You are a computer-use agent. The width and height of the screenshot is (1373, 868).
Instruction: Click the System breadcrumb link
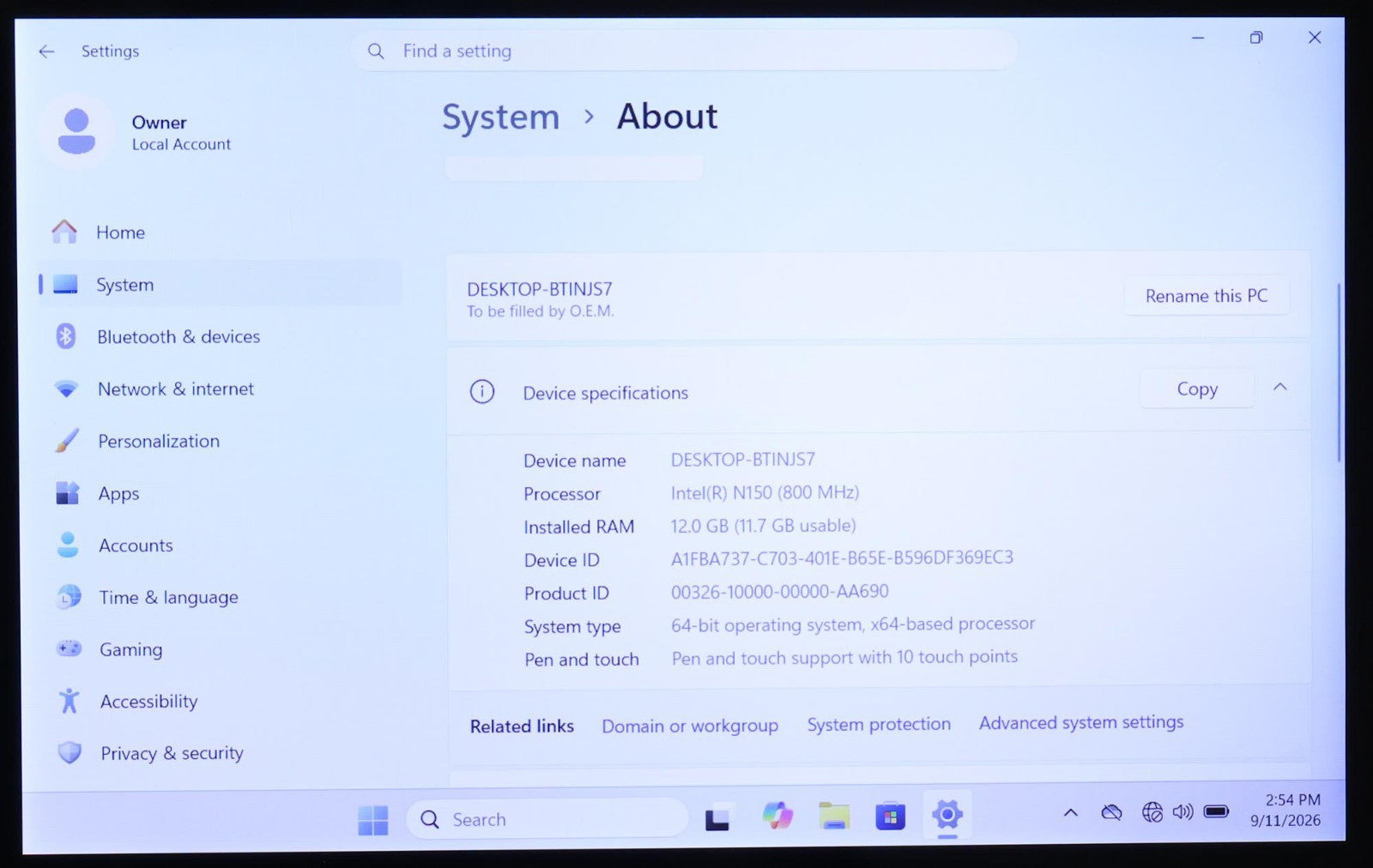[500, 118]
